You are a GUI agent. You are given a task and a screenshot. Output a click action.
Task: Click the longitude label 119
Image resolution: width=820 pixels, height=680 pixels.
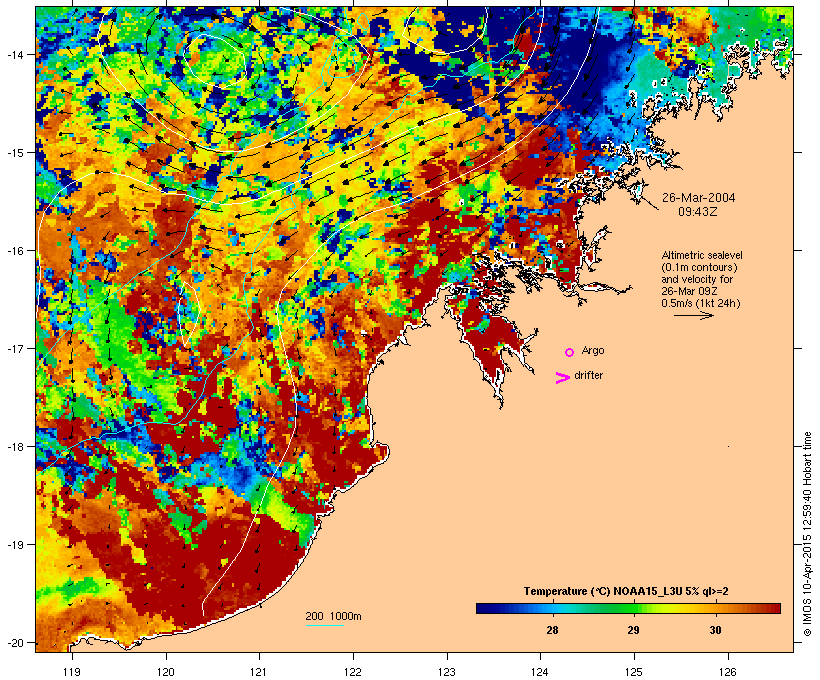click(x=72, y=672)
